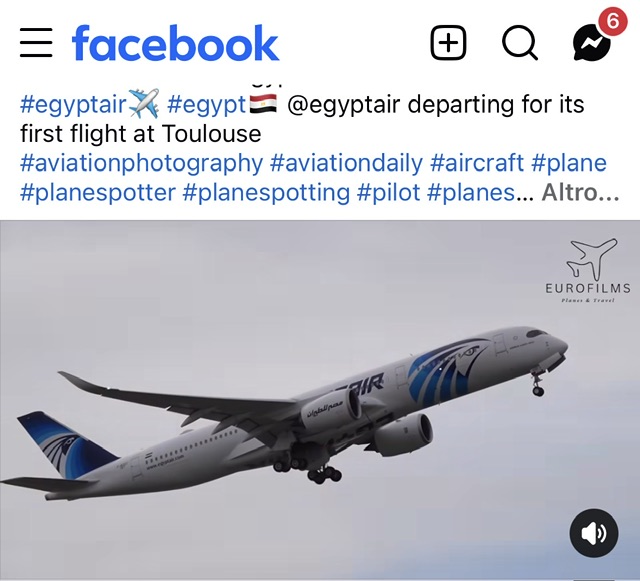The image size is (640, 581).
Task: Open the #planespotter hashtag
Action: tap(98, 193)
